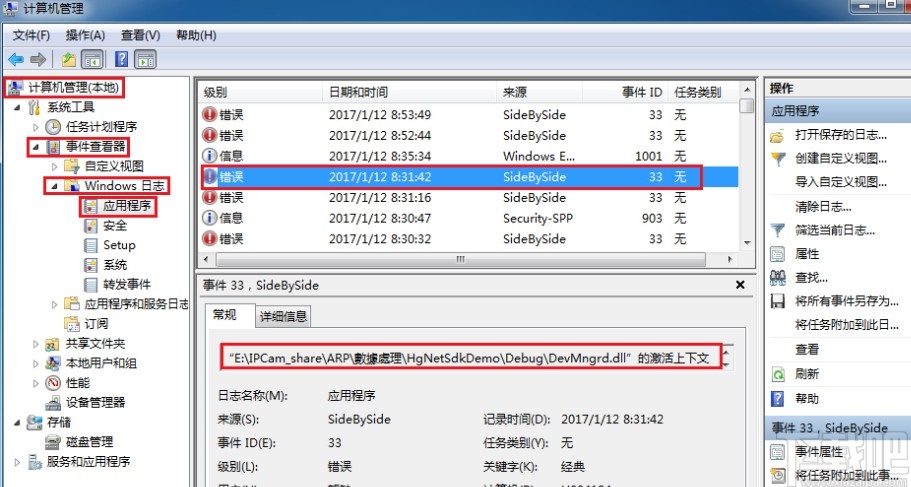The width and height of the screenshot is (911, 487).
Task: Click the up-one-level folder toolbar icon
Action: tap(69, 59)
